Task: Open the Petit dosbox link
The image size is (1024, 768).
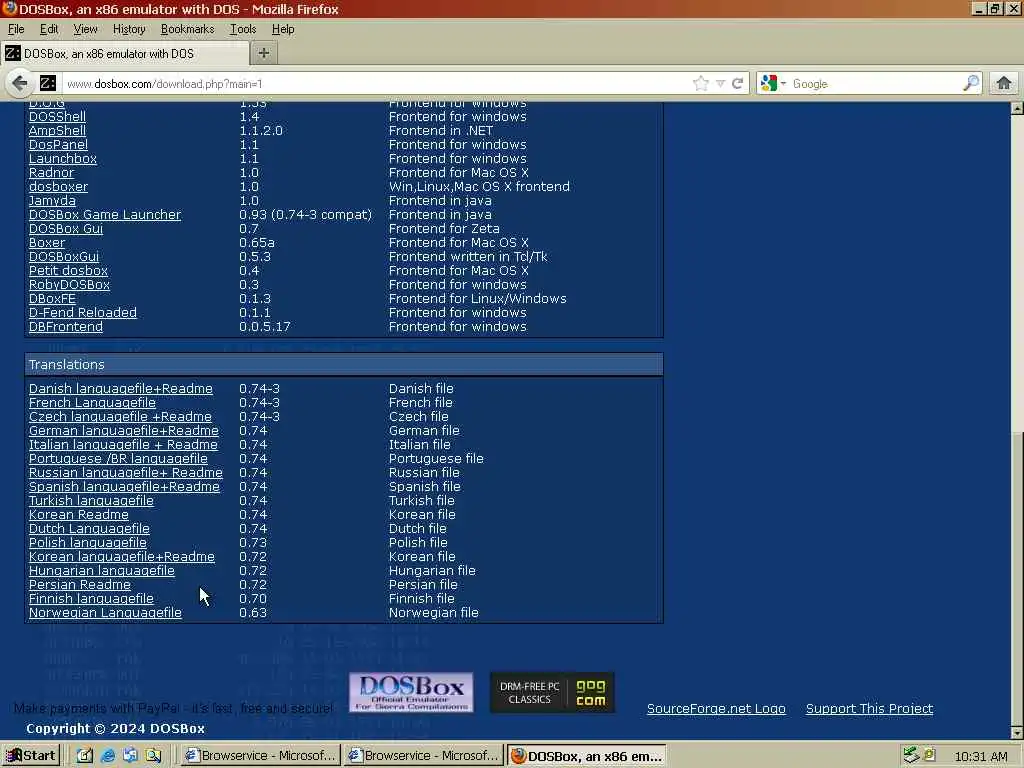Action: pos(69,271)
